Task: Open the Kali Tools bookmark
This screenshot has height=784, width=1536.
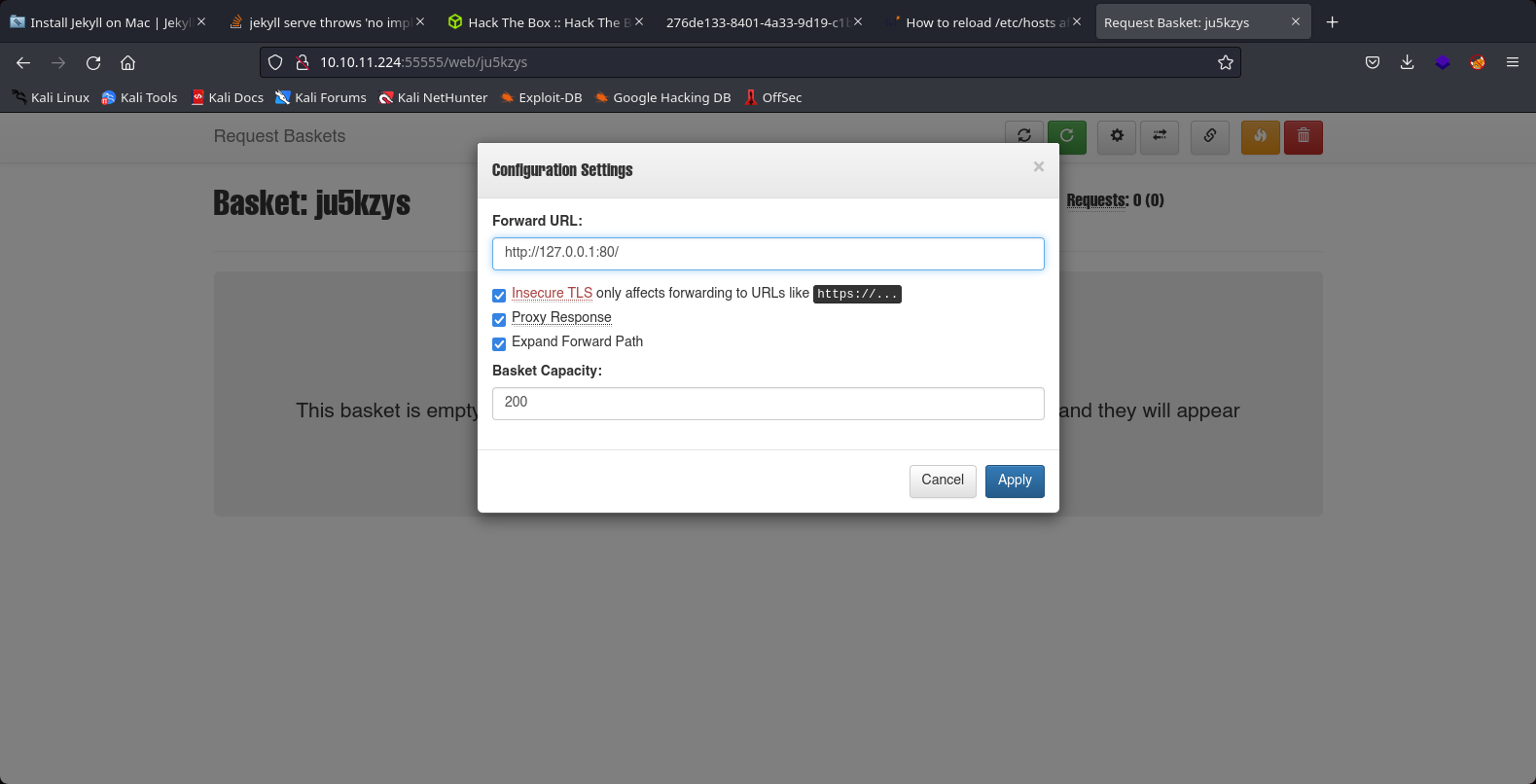Action: [139, 97]
